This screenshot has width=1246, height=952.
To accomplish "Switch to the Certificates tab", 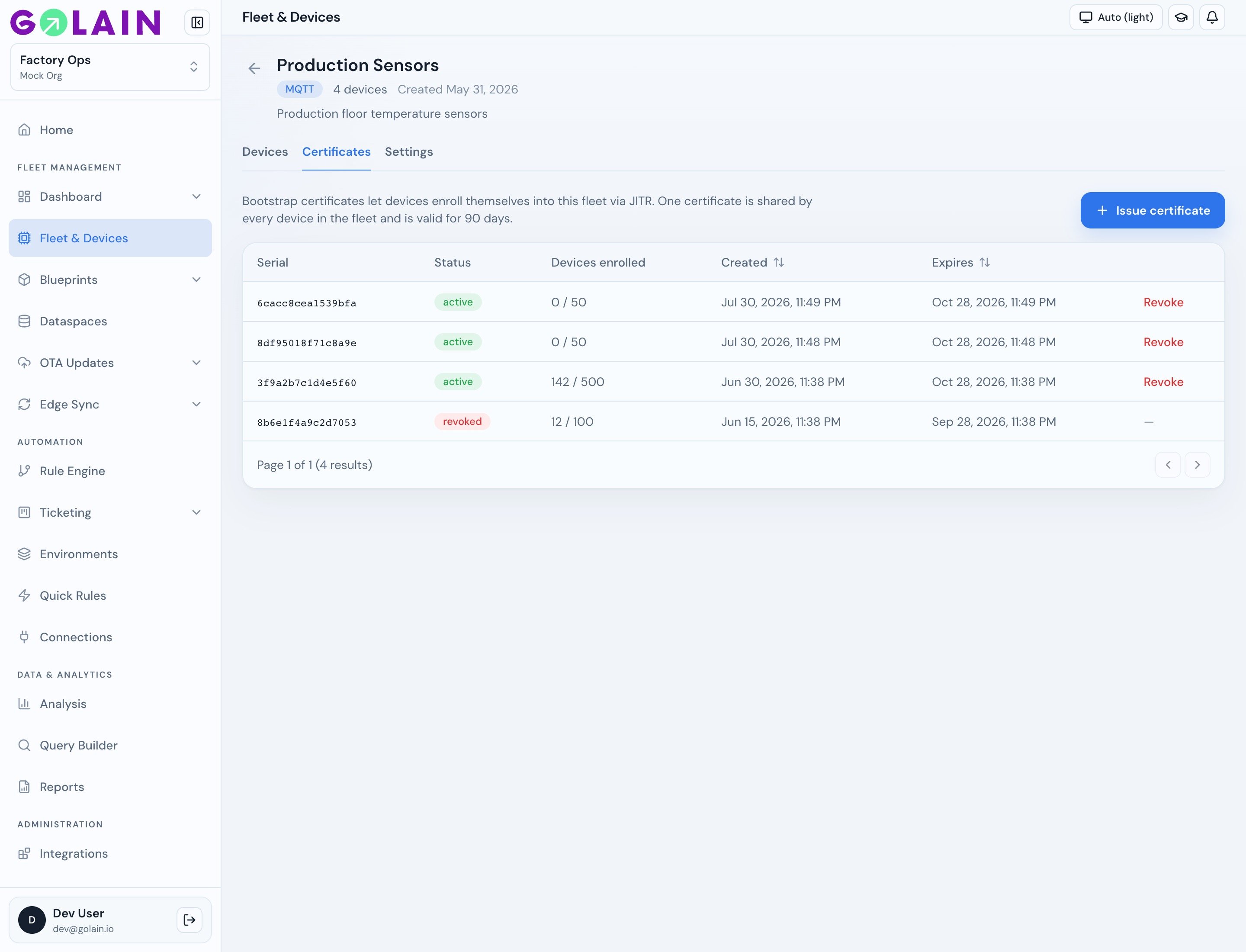I will [x=336, y=152].
